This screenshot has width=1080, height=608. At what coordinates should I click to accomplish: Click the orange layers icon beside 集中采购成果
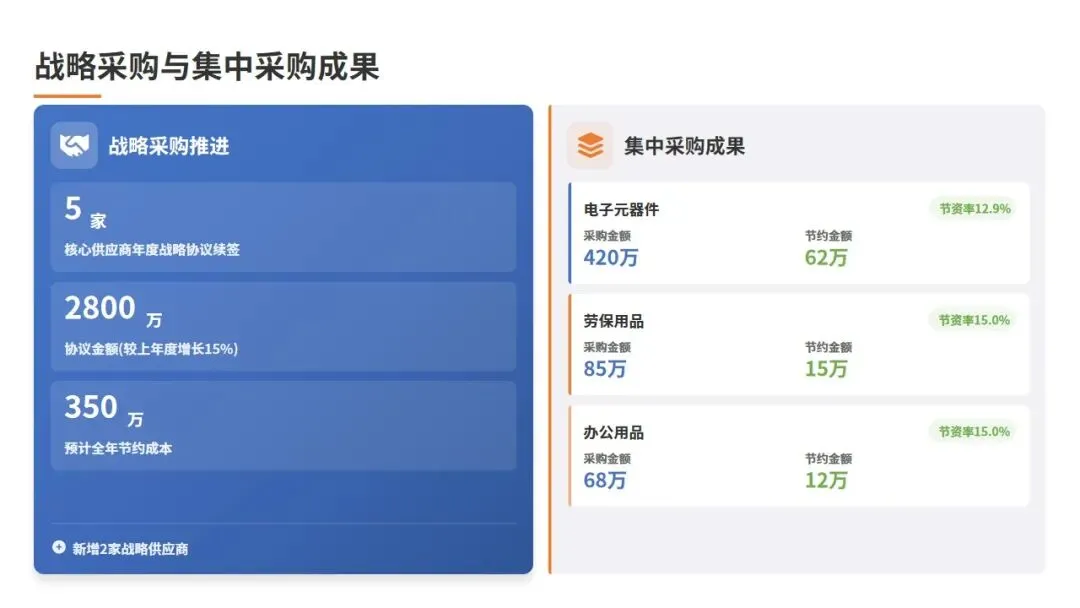point(590,145)
